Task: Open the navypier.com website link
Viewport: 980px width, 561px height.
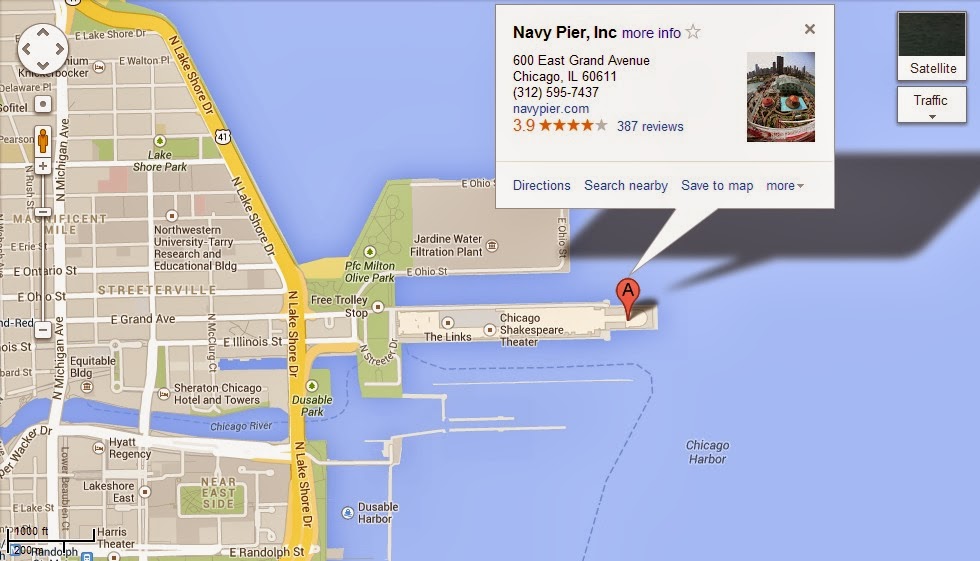Action: pos(551,109)
